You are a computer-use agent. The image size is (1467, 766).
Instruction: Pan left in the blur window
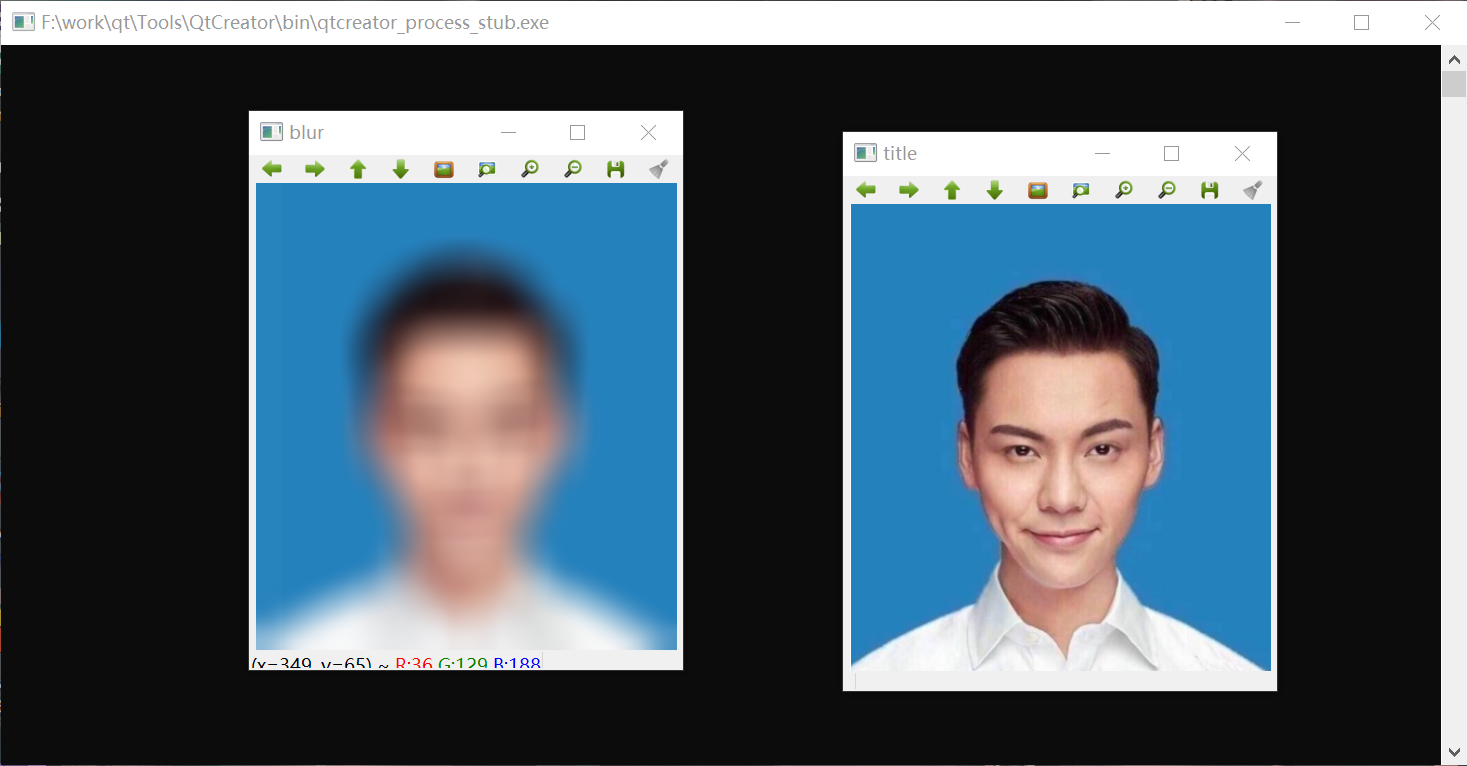pos(272,169)
